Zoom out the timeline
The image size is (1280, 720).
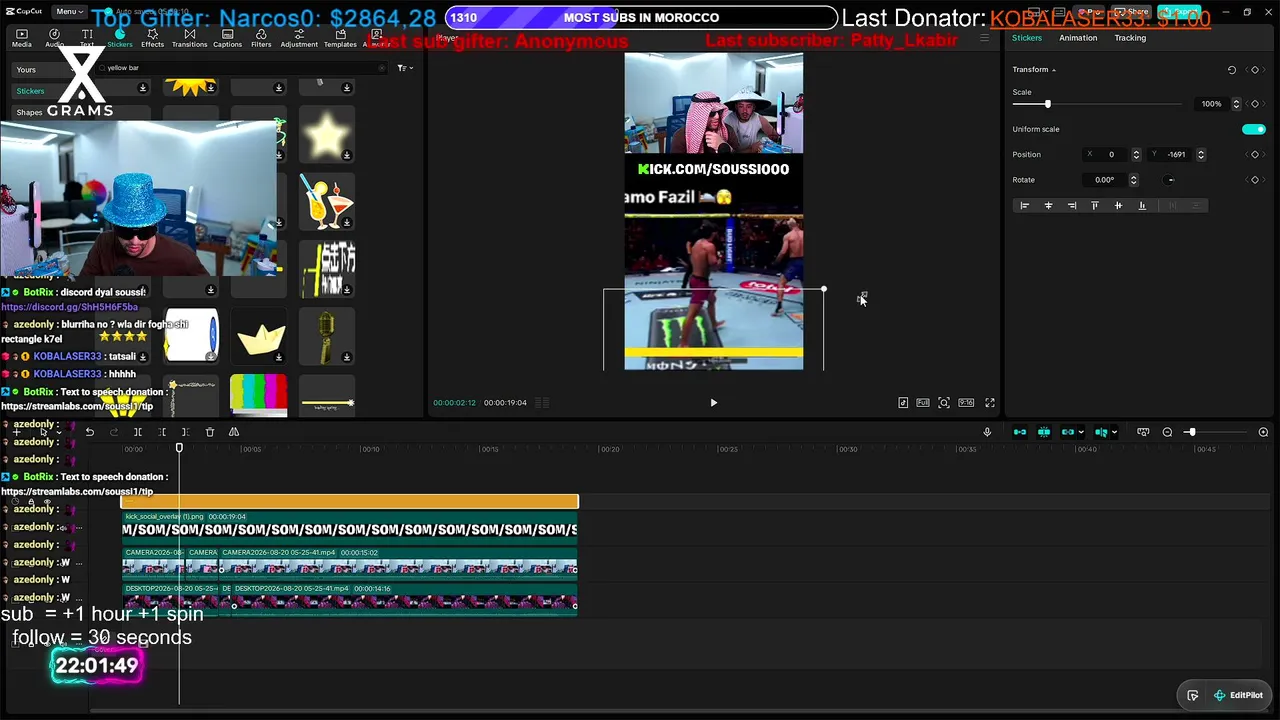[1167, 432]
